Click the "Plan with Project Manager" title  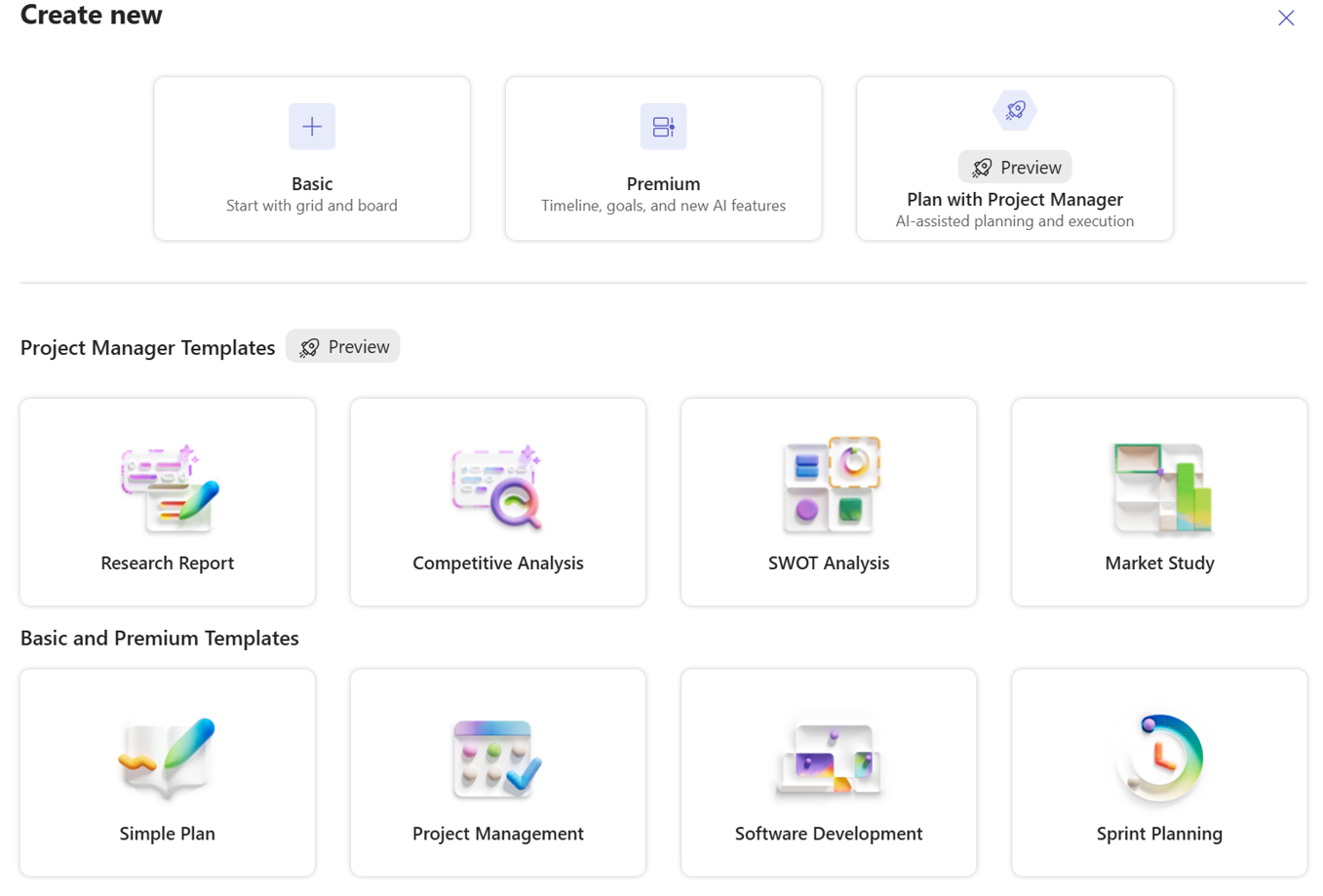[x=1015, y=199]
